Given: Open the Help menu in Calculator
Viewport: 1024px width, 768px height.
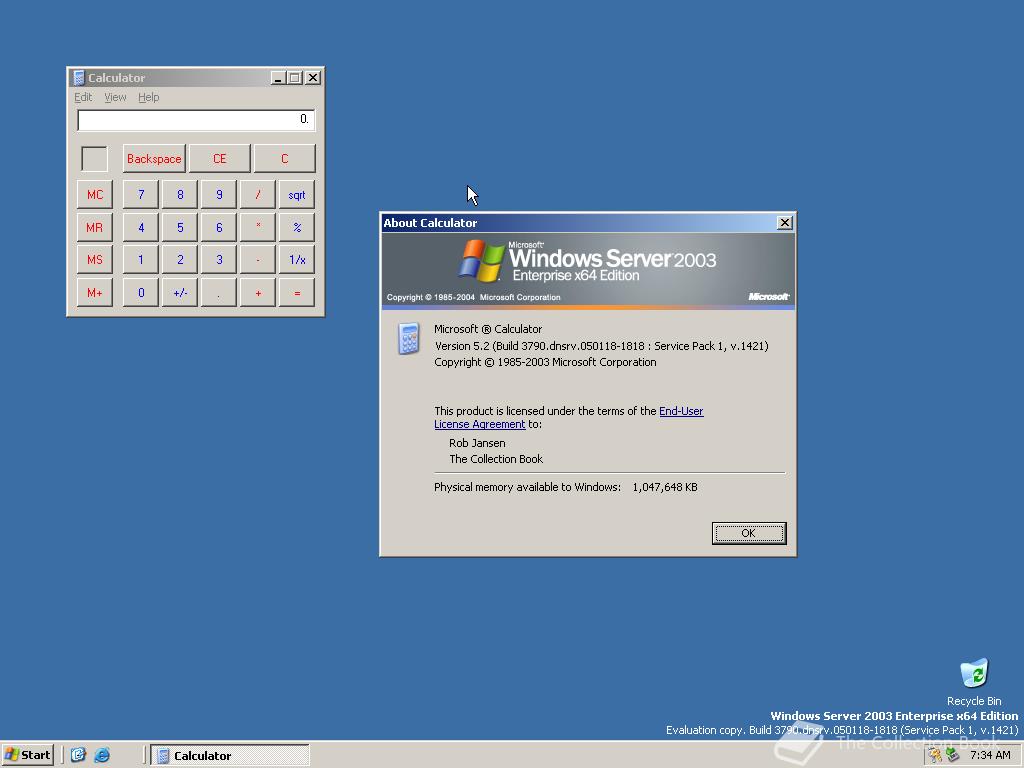Looking at the screenshot, I should pos(148,97).
